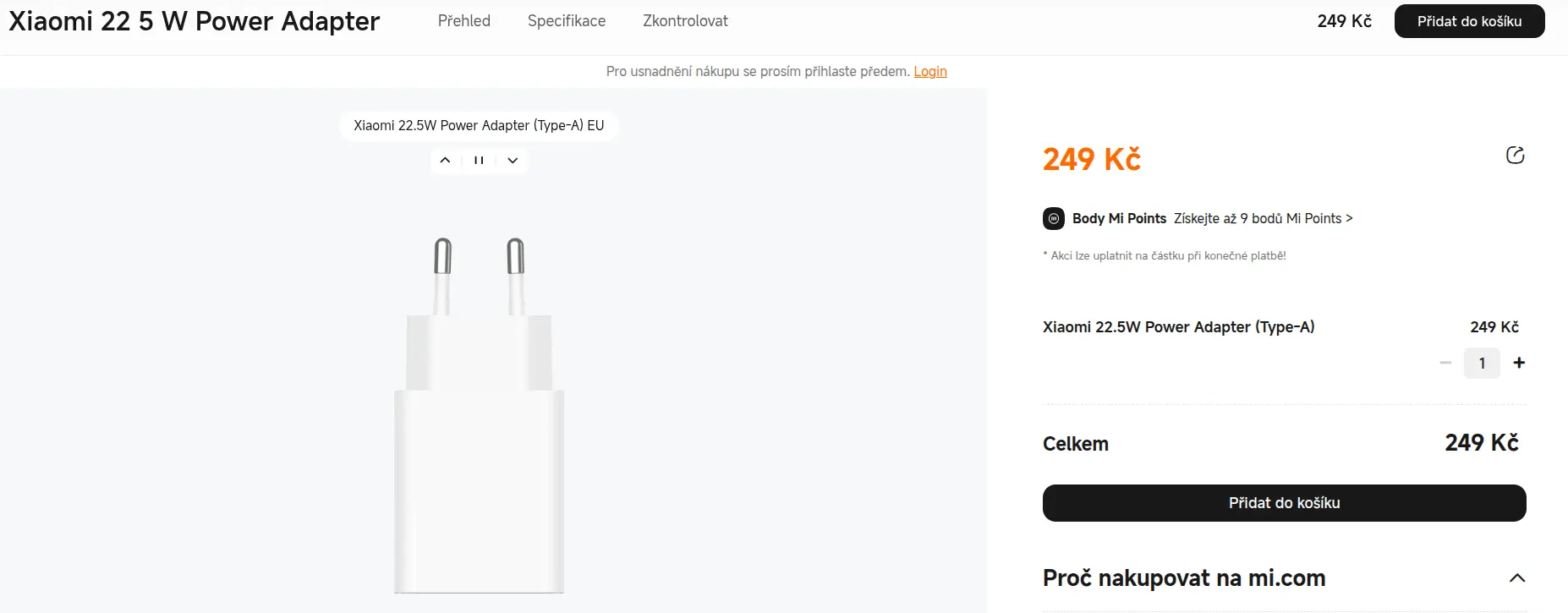Pause the product image slideshow
This screenshot has width=1568, height=613.
point(479,161)
